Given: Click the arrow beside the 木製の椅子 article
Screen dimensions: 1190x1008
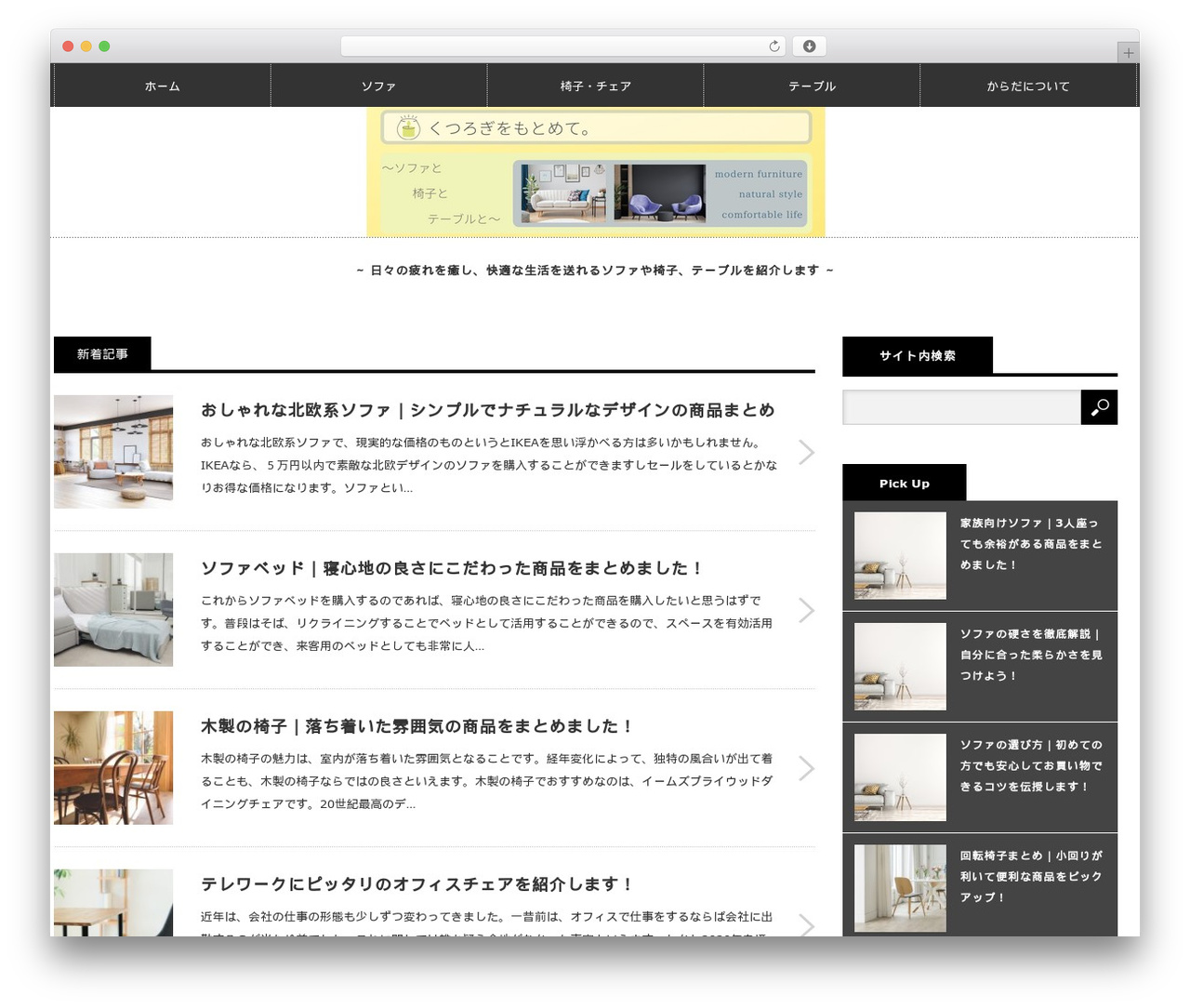Looking at the screenshot, I should point(806,768).
